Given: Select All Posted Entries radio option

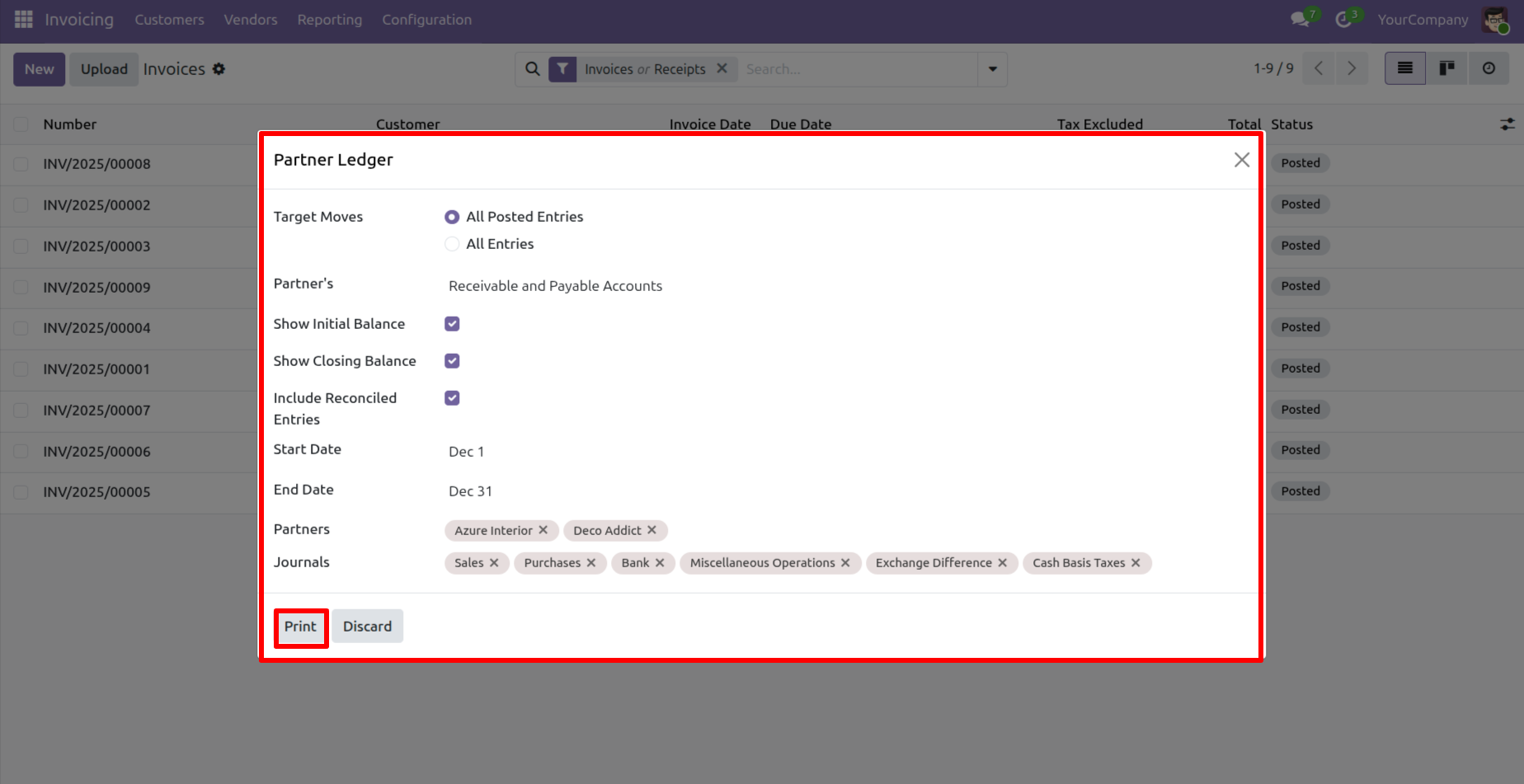Looking at the screenshot, I should (x=452, y=217).
